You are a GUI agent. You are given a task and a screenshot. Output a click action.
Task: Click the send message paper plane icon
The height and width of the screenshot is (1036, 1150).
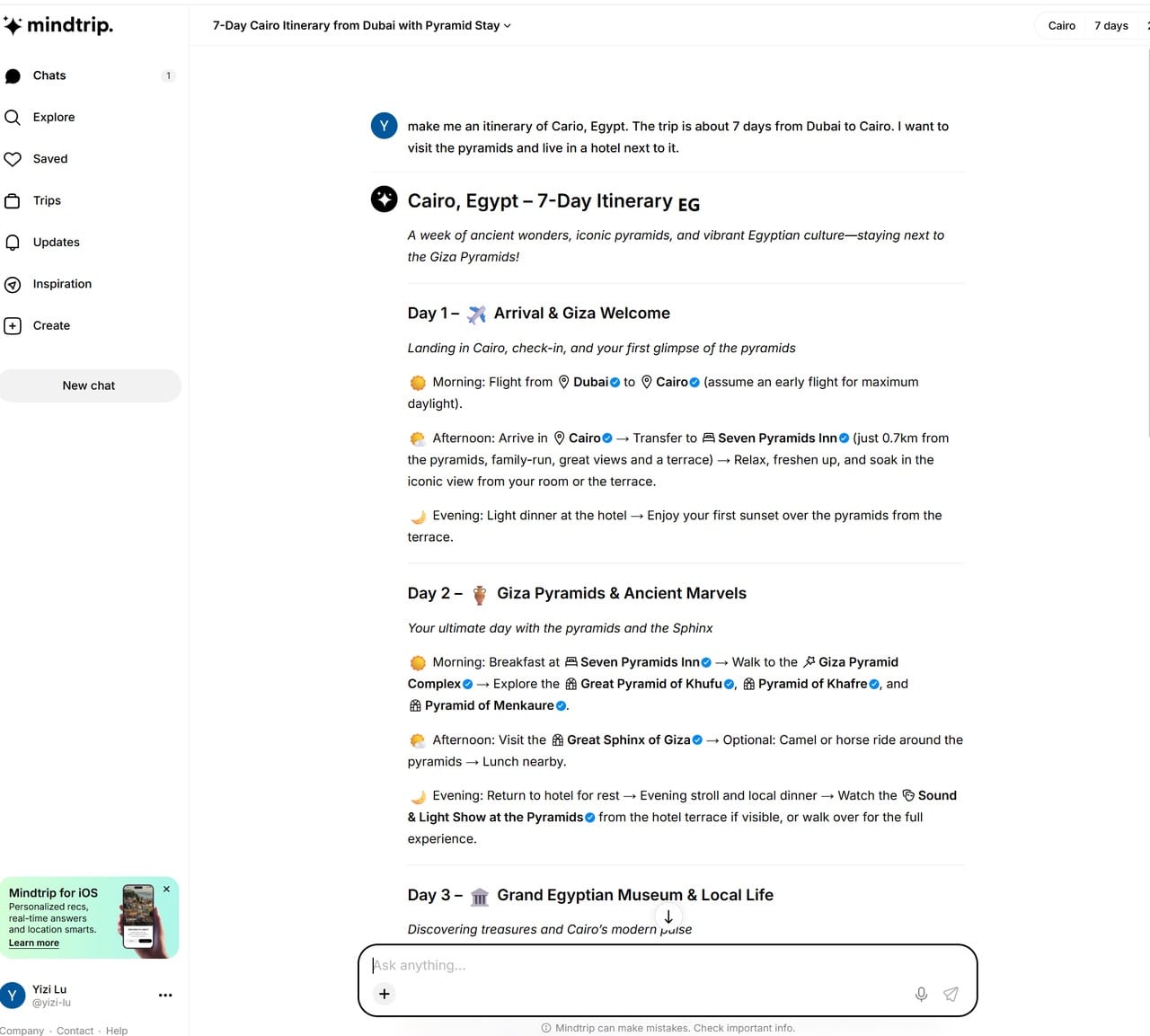pyautogui.click(x=951, y=994)
